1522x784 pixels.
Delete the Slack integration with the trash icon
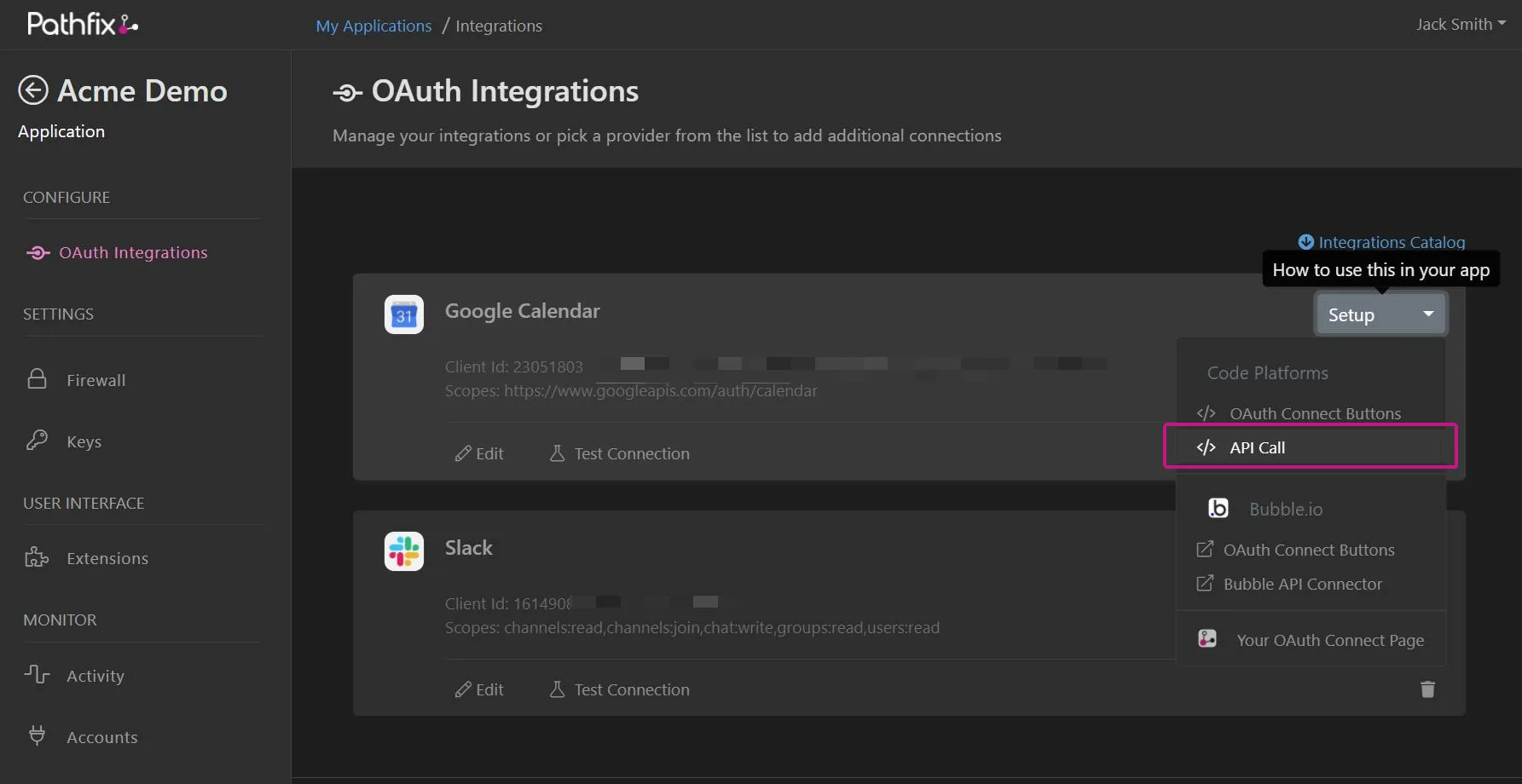(1427, 689)
